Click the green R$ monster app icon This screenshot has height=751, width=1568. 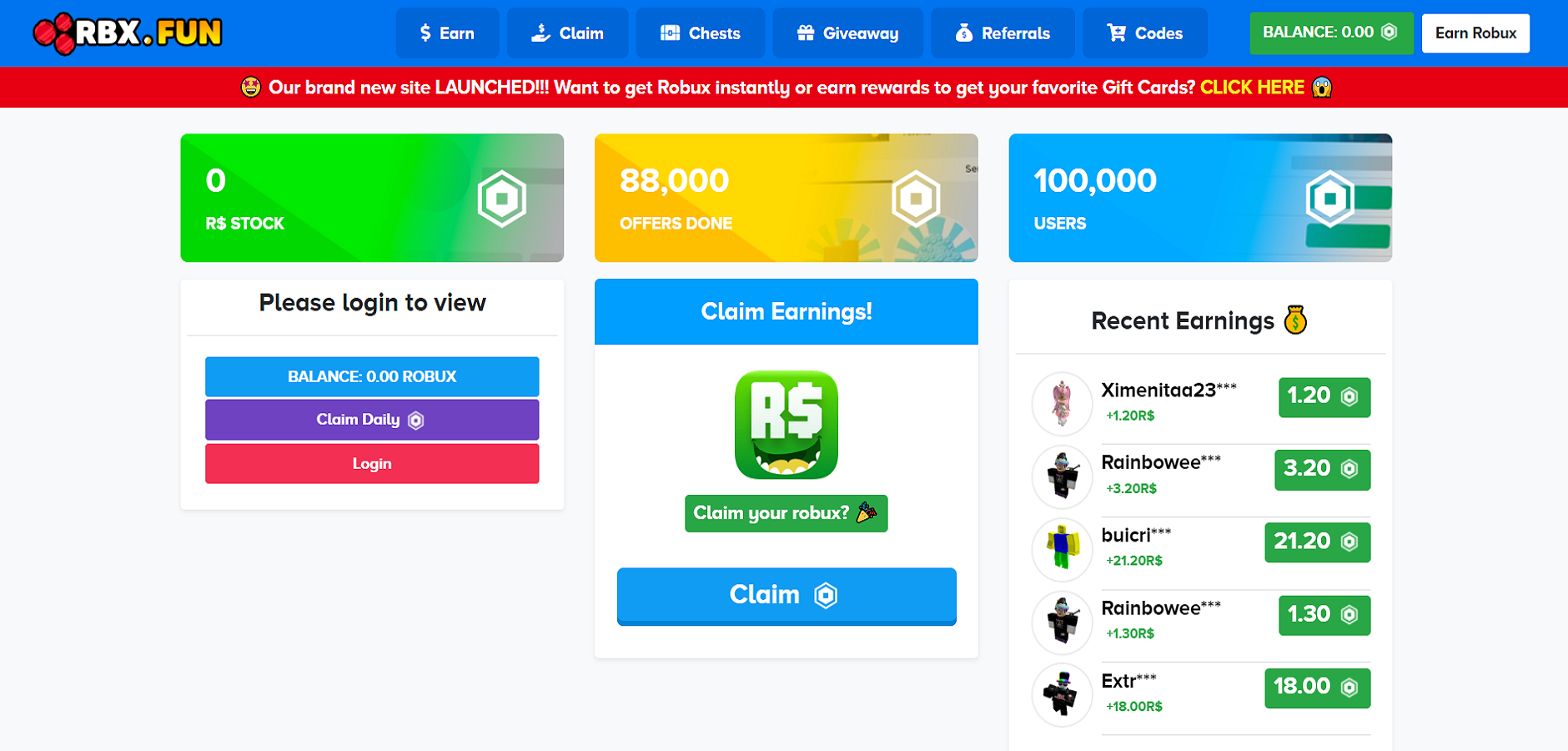coord(787,425)
